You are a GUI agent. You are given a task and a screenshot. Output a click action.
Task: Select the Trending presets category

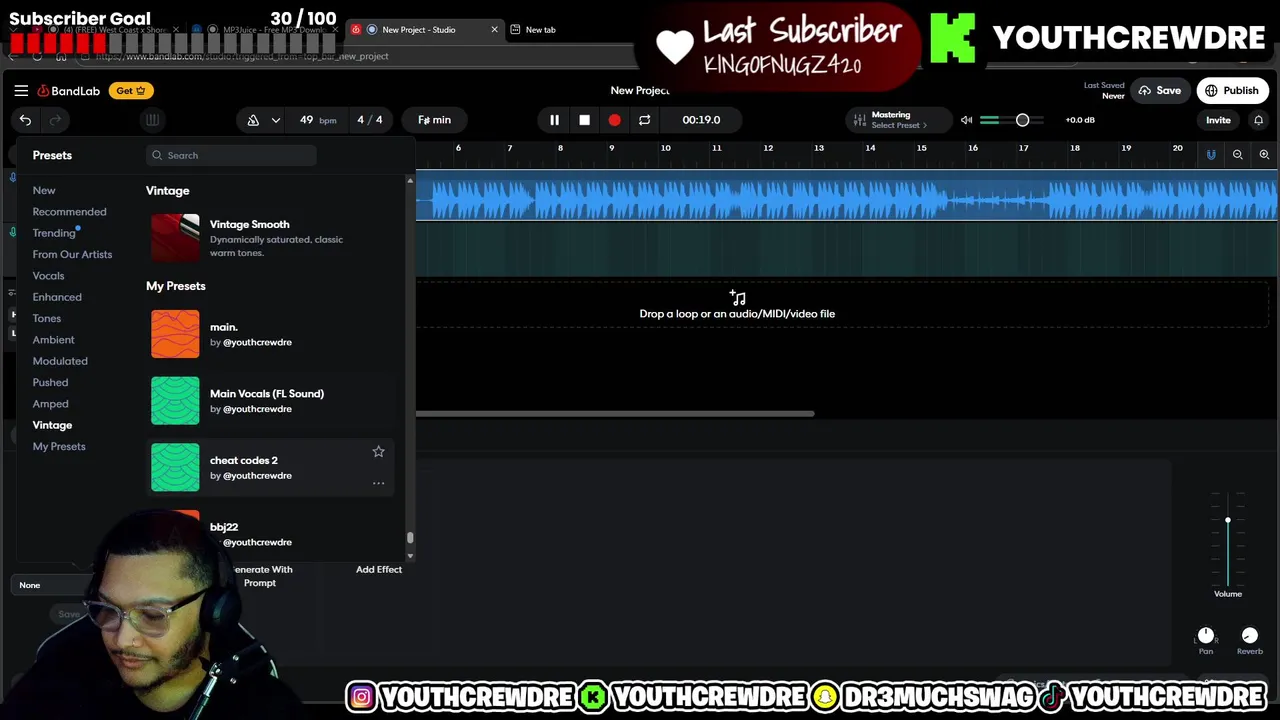click(54, 233)
